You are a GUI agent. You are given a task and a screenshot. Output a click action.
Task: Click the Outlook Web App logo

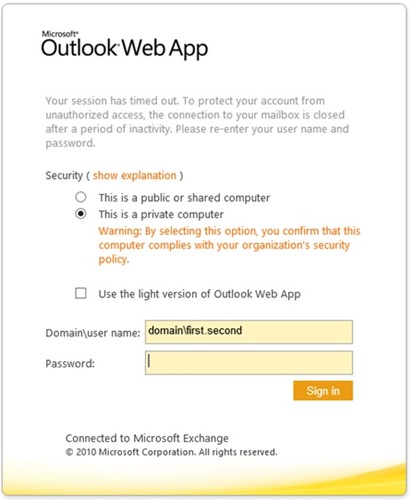click(124, 48)
